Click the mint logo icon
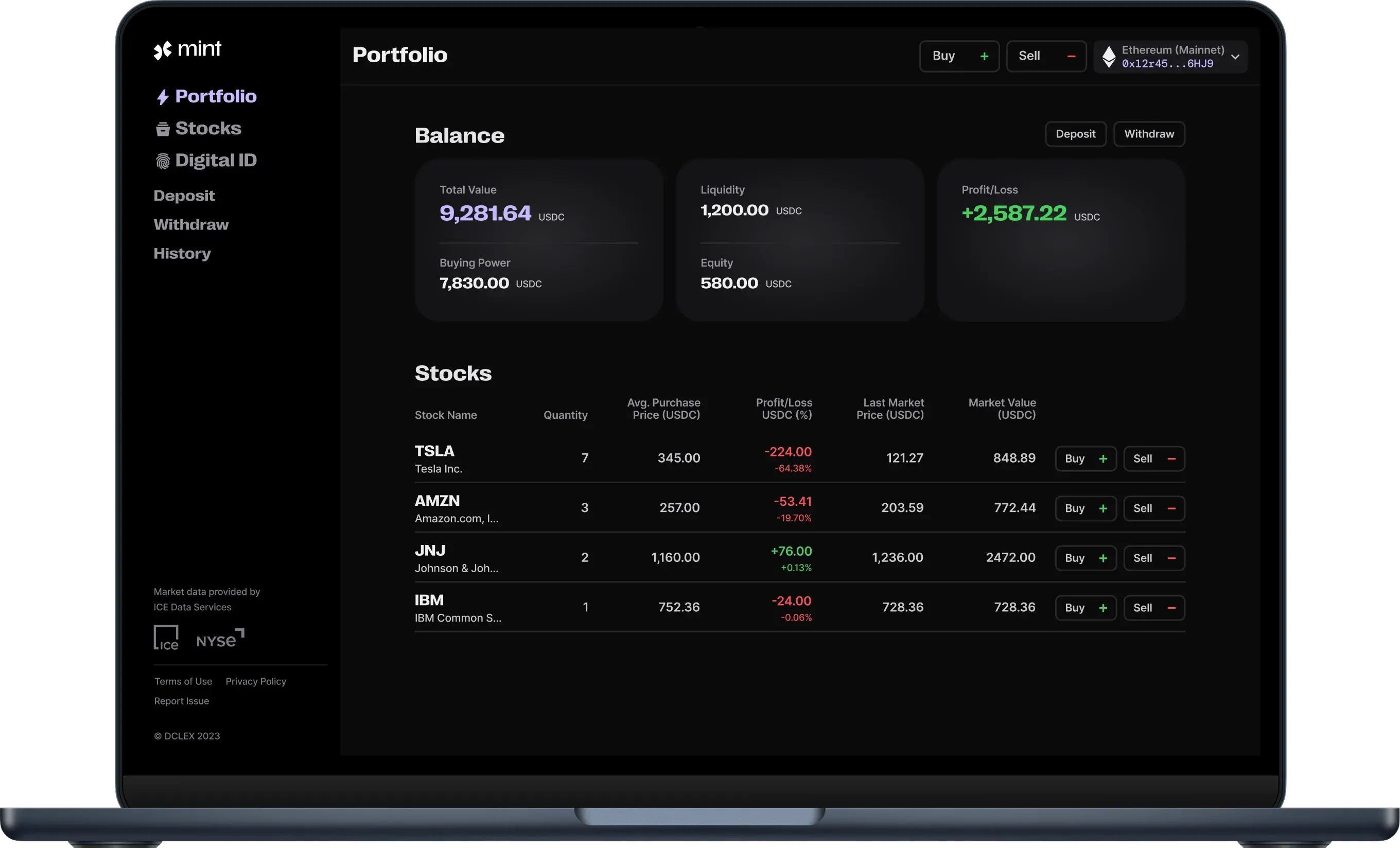The height and width of the screenshot is (848, 1400). point(163,50)
